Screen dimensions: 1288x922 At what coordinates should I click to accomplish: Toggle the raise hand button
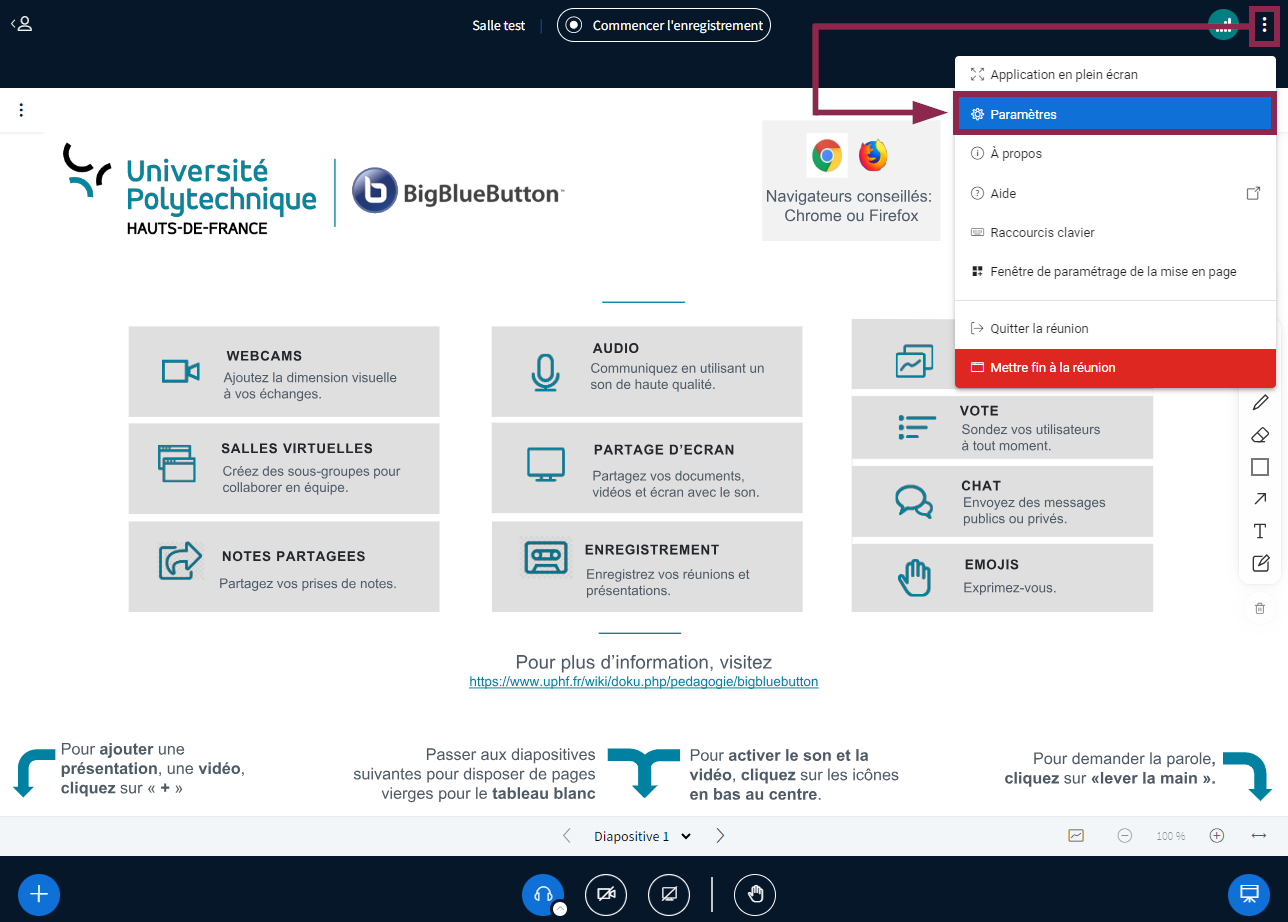[755, 894]
